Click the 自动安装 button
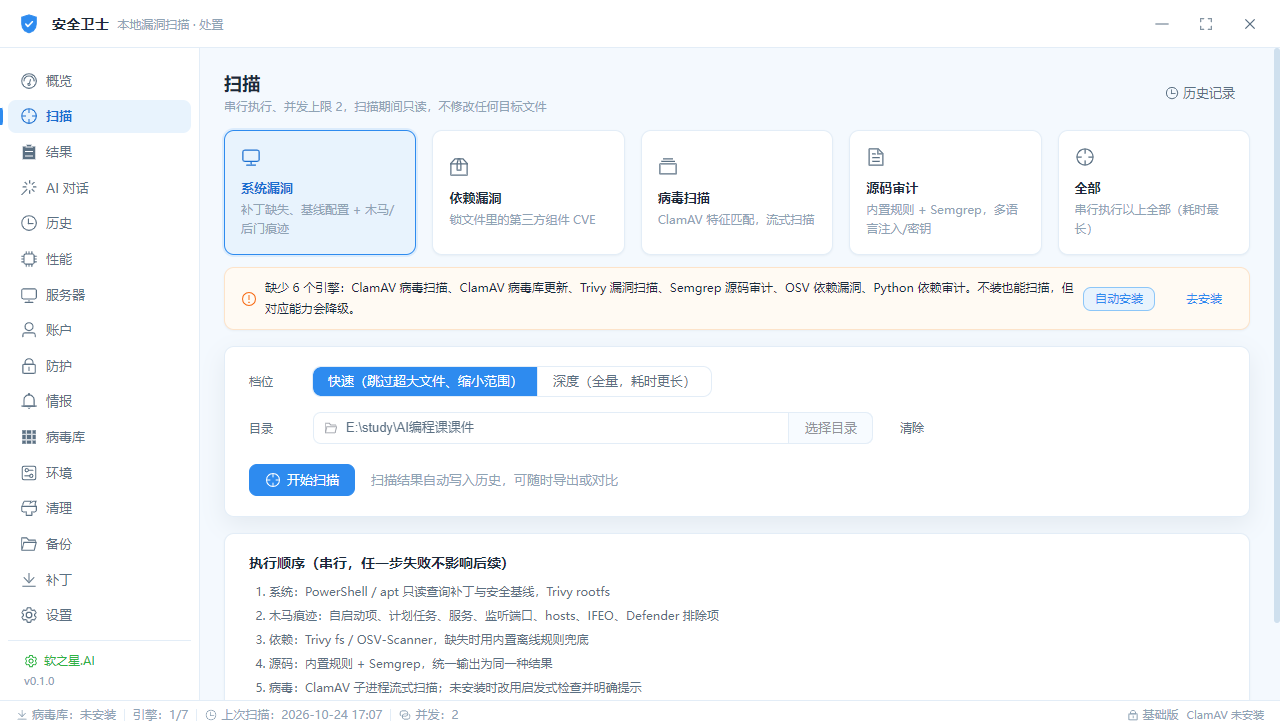This screenshot has width=1280, height=728. [x=1119, y=298]
